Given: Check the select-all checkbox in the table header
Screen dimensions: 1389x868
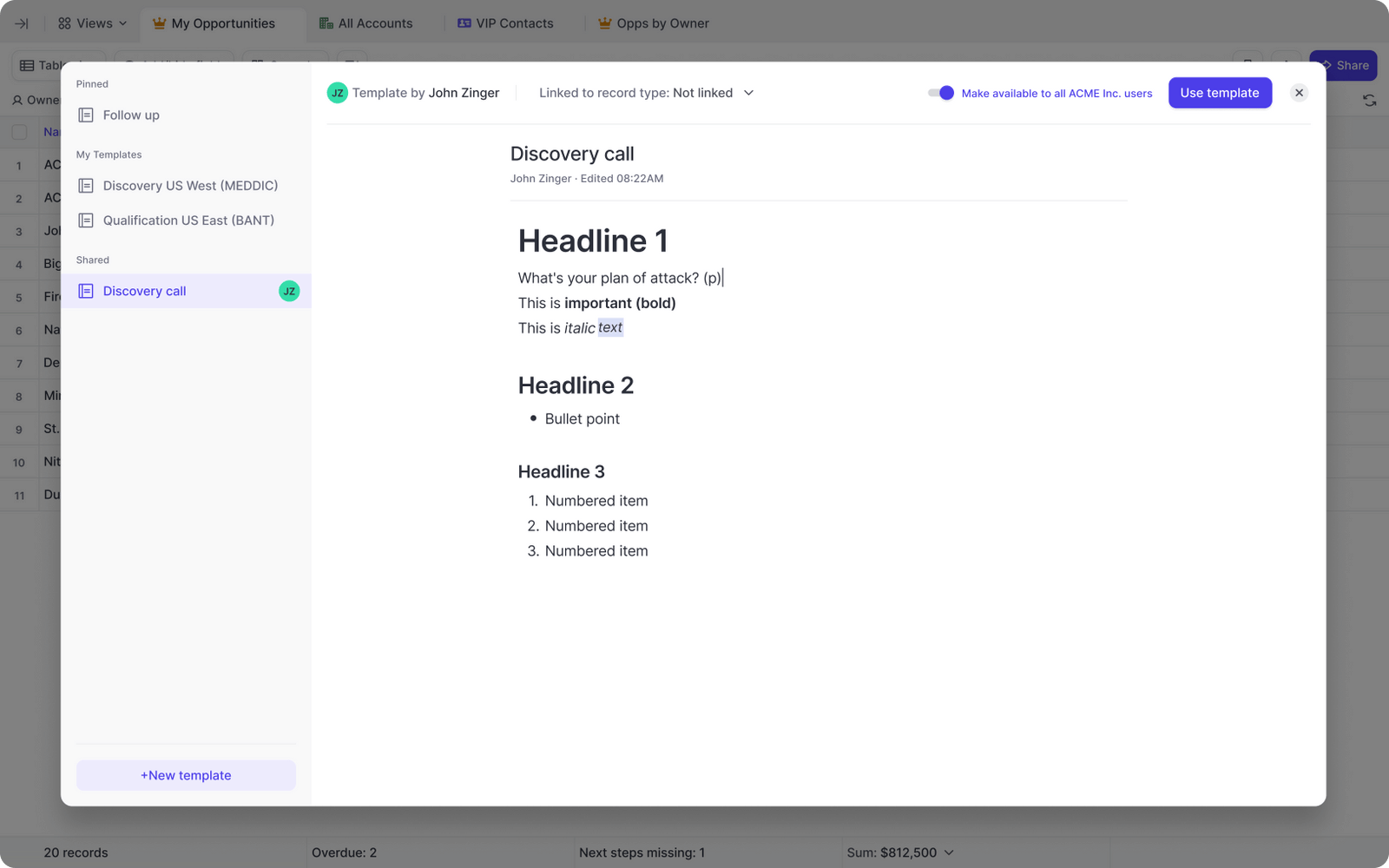Looking at the screenshot, I should [19, 131].
